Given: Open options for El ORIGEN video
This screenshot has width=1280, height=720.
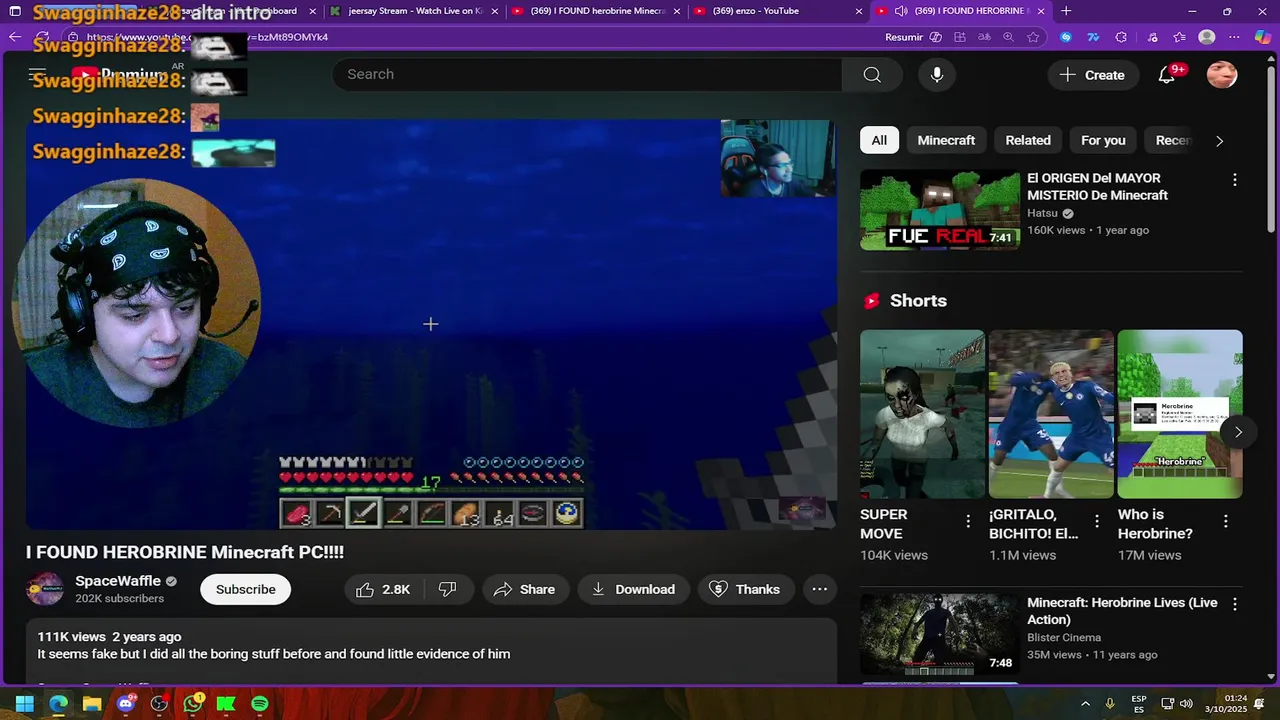Looking at the screenshot, I should tap(1234, 180).
